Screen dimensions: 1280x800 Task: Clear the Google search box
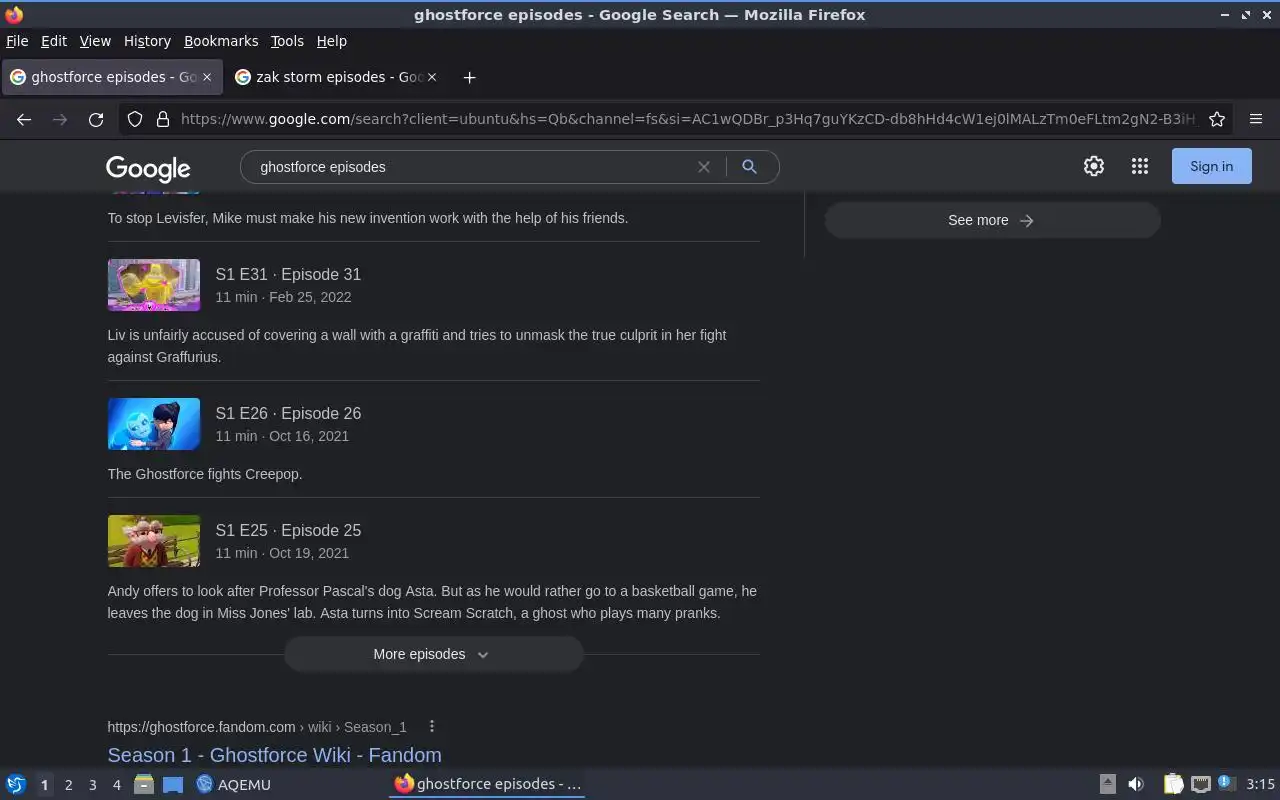tap(704, 167)
